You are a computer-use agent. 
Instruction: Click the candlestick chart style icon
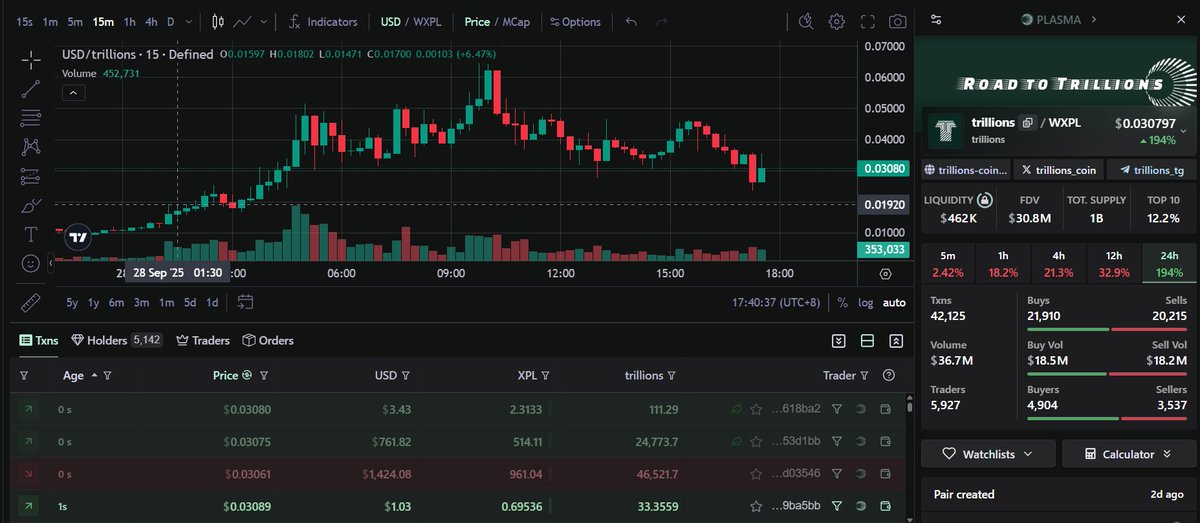point(219,21)
